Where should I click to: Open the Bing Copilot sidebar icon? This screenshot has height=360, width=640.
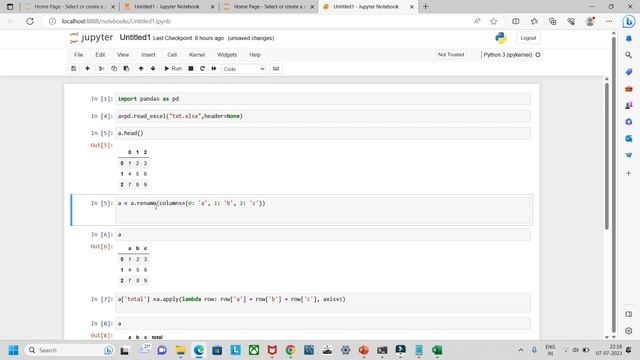point(629,21)
